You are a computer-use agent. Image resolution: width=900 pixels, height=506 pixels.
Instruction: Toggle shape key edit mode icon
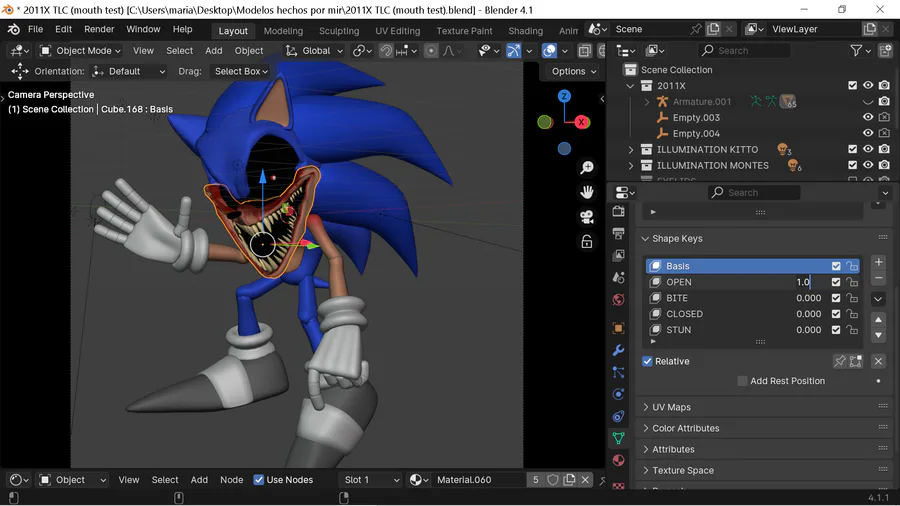click(x=855, y=361)
